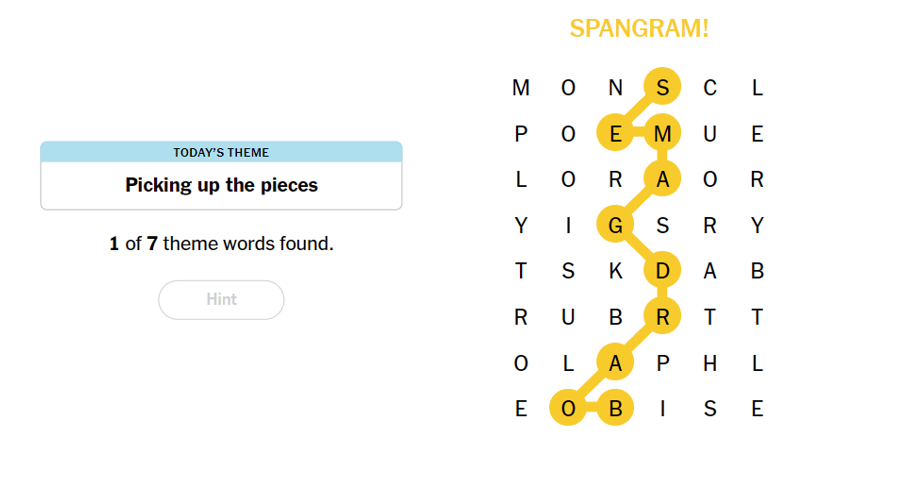
Task: Tap the highlighted yellow D circle
Action: click(x=662, y=271)
